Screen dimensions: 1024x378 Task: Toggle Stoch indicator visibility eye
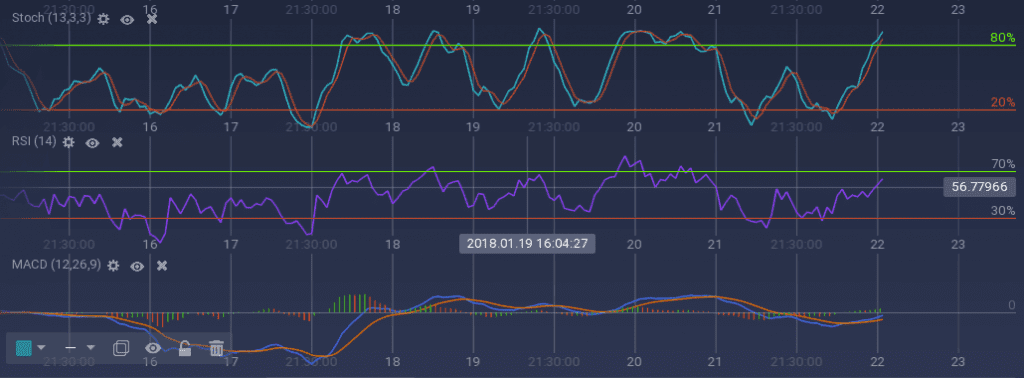click(x=127, y=20)
